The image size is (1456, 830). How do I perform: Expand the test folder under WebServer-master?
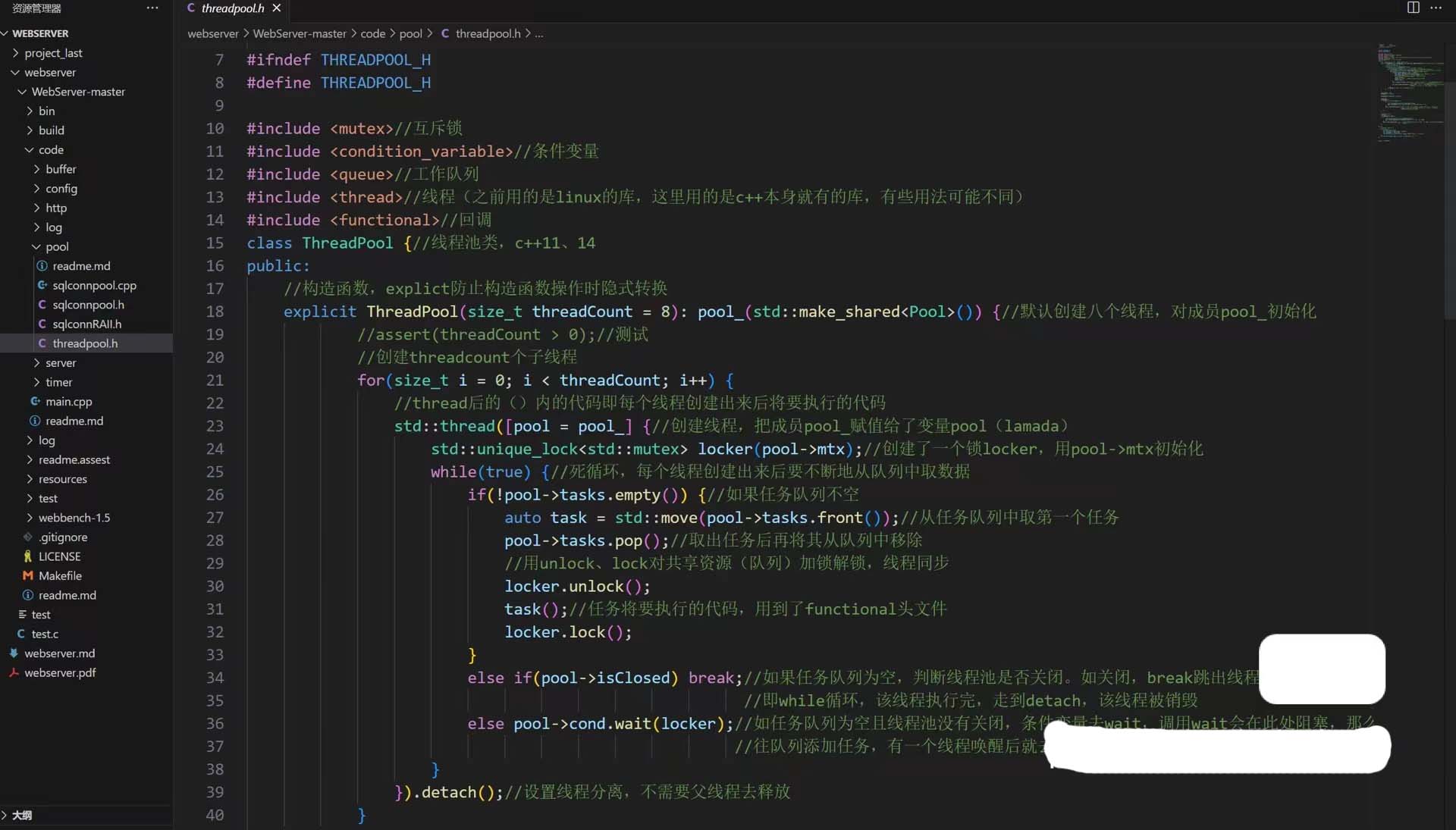tap(86, 499)
